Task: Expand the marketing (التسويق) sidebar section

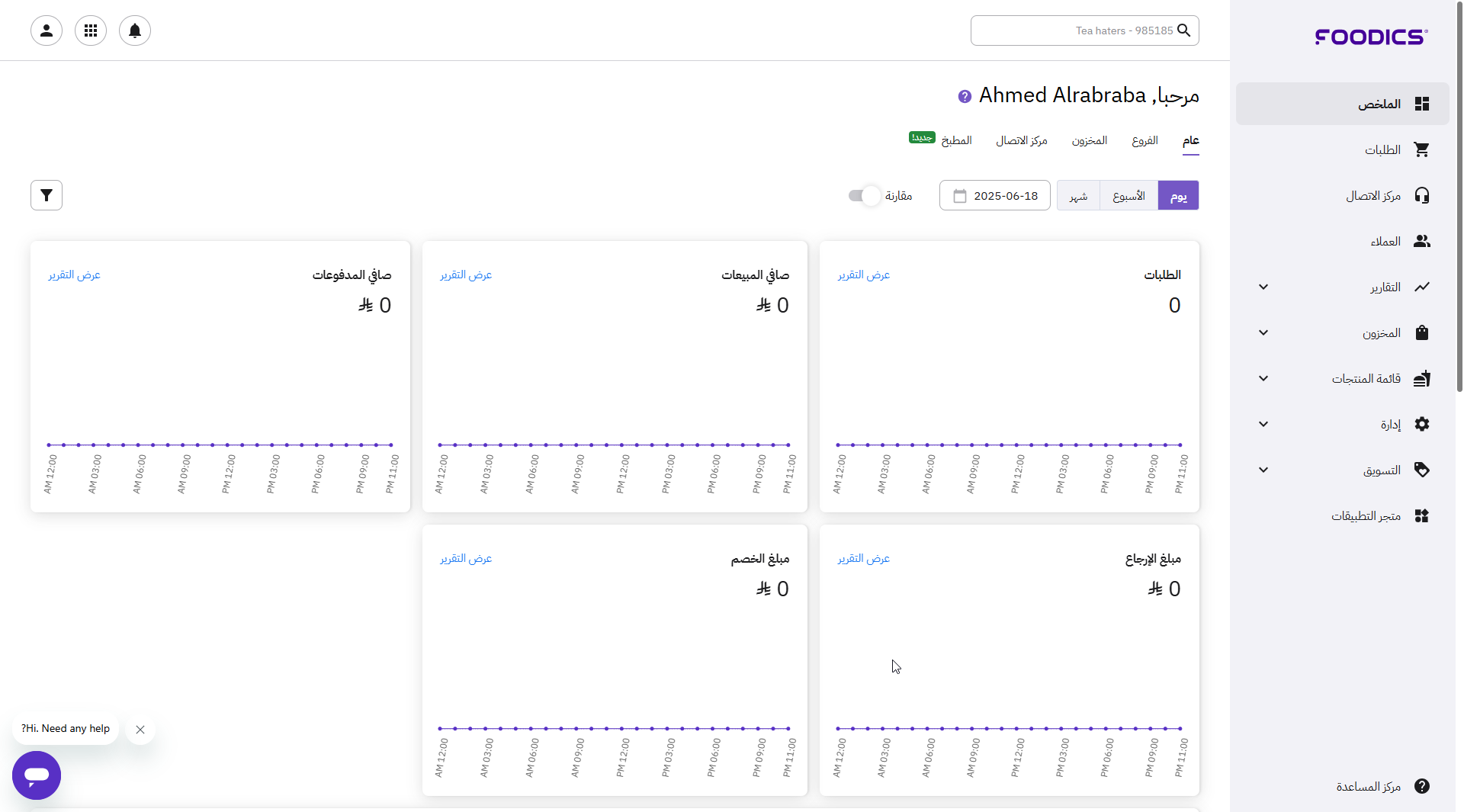Action: 1263,470
